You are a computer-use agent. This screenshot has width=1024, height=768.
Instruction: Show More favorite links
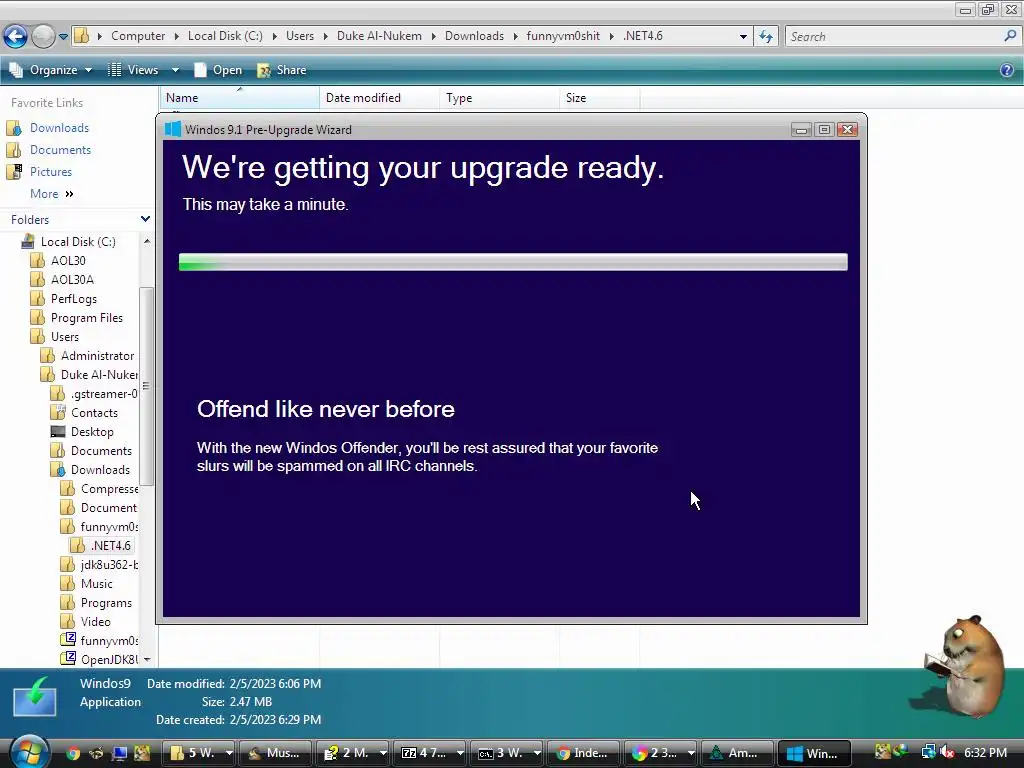(x=52, y=194)
